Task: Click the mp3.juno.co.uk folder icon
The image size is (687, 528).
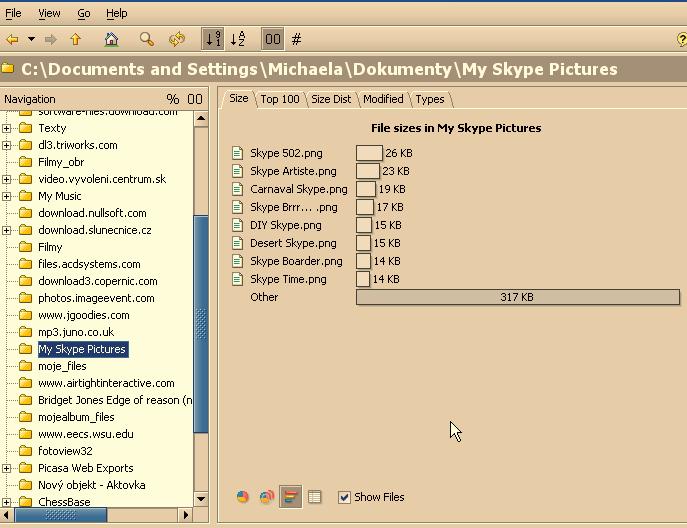Action: (25, 332)
